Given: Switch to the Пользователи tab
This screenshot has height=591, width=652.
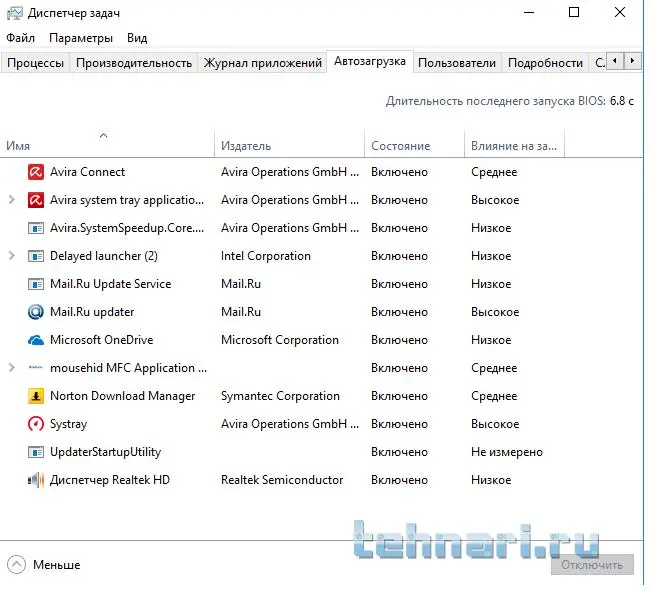Looking at the screenshot, I should [x=457, y=63].
